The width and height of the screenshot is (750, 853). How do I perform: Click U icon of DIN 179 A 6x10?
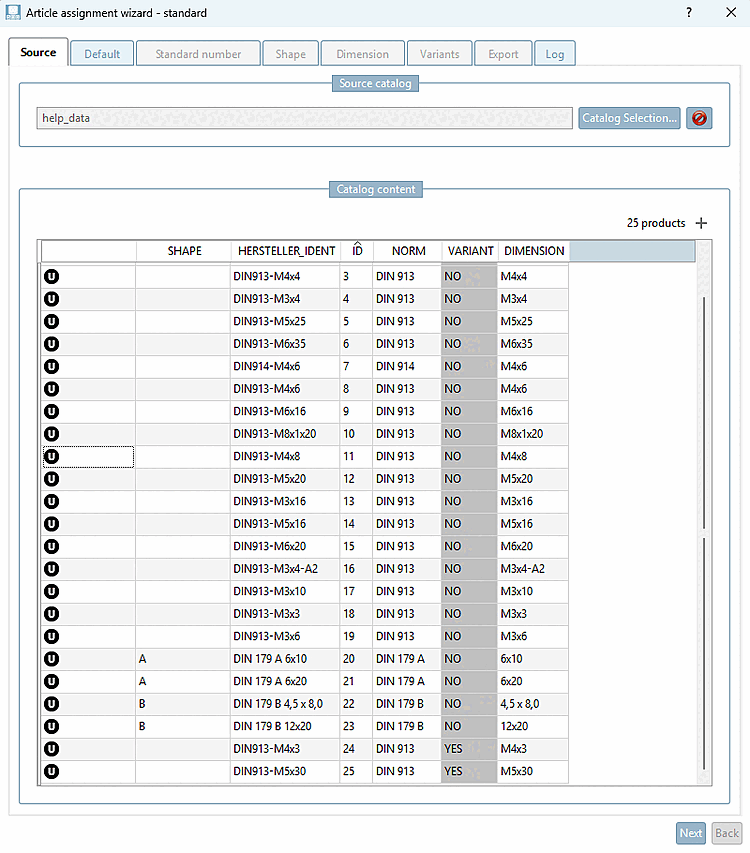(52, 659)
